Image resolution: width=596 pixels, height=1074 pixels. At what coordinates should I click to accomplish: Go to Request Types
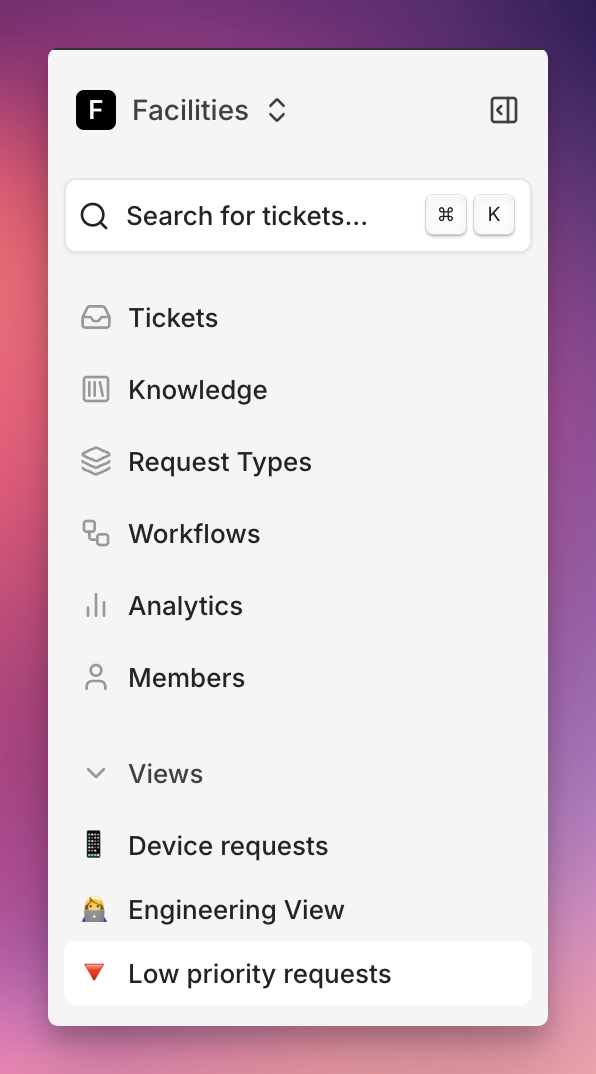298,462
